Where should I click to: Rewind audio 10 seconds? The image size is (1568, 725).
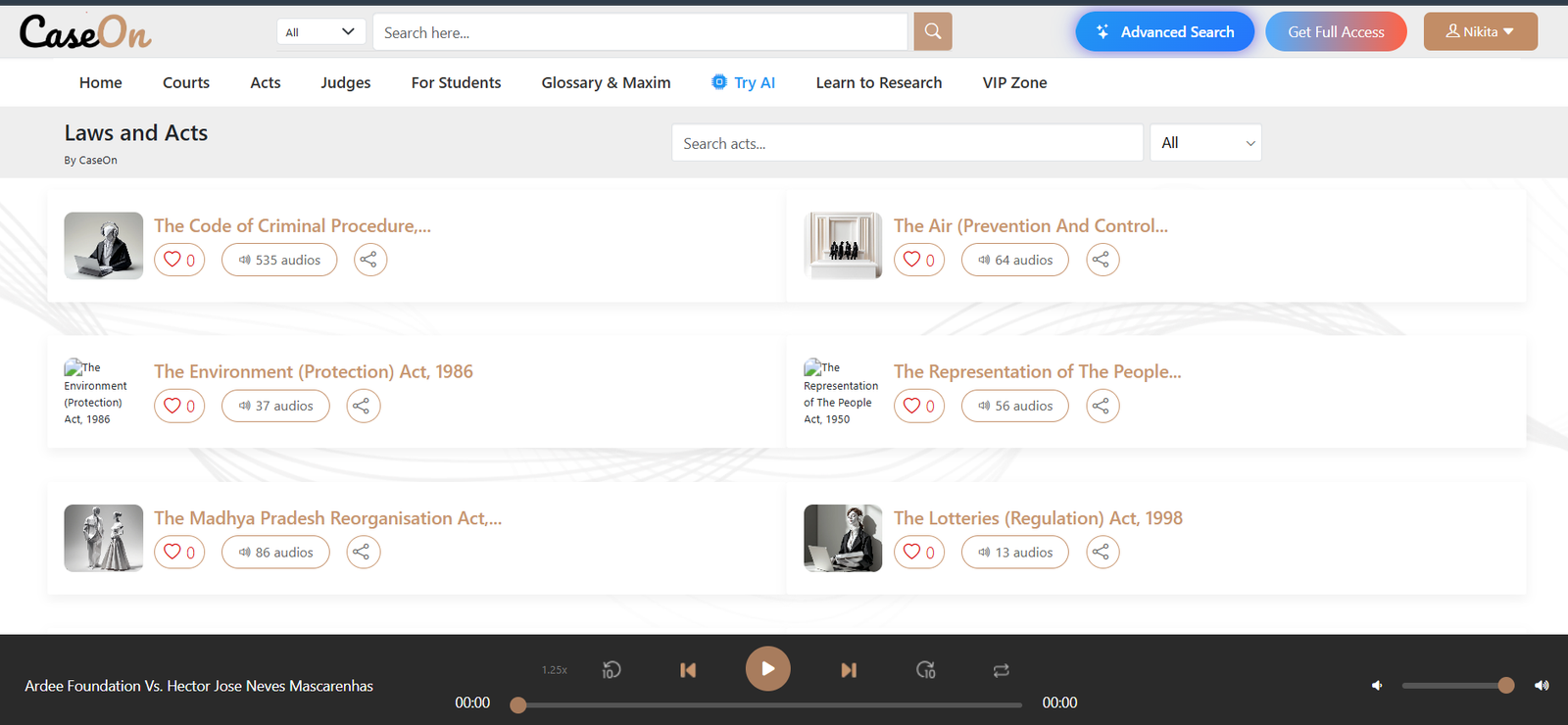pyautogui.click(x=612, y=670)
